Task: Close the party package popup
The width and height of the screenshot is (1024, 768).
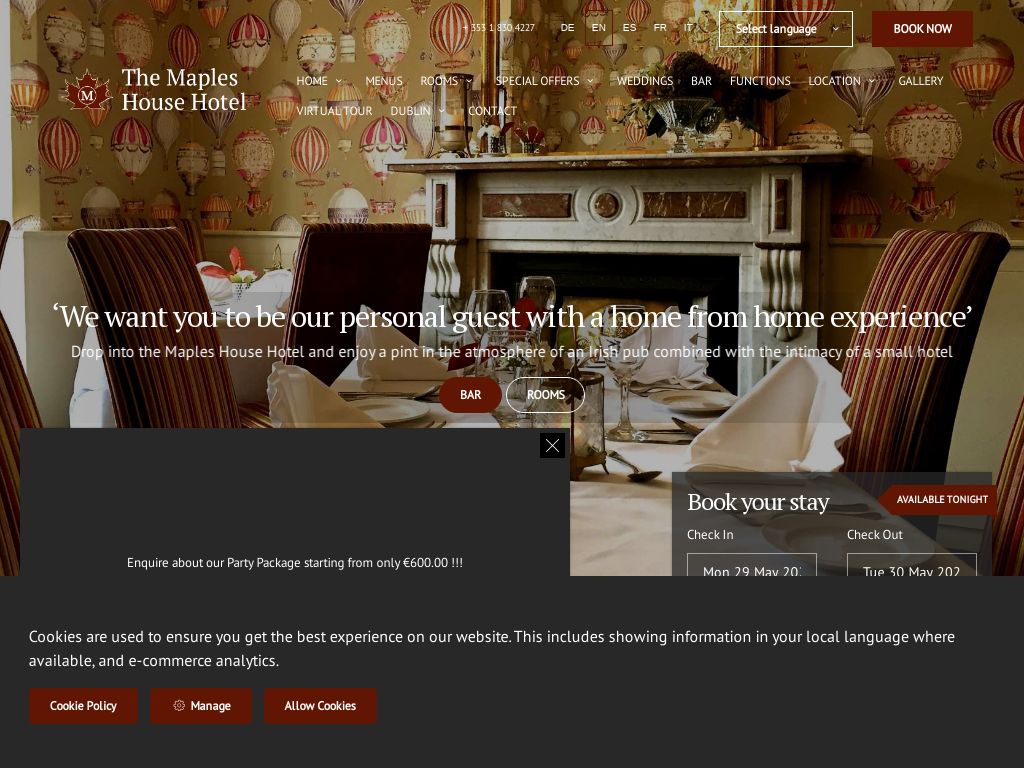Action: coord(552,445)
